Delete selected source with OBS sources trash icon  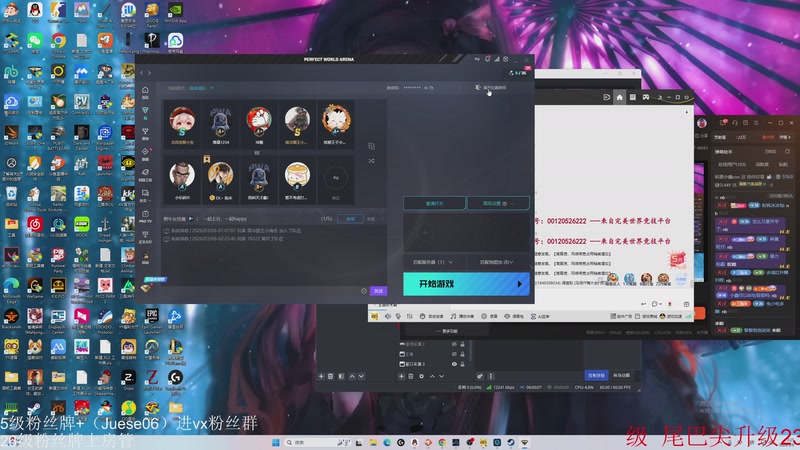[411, 377]
